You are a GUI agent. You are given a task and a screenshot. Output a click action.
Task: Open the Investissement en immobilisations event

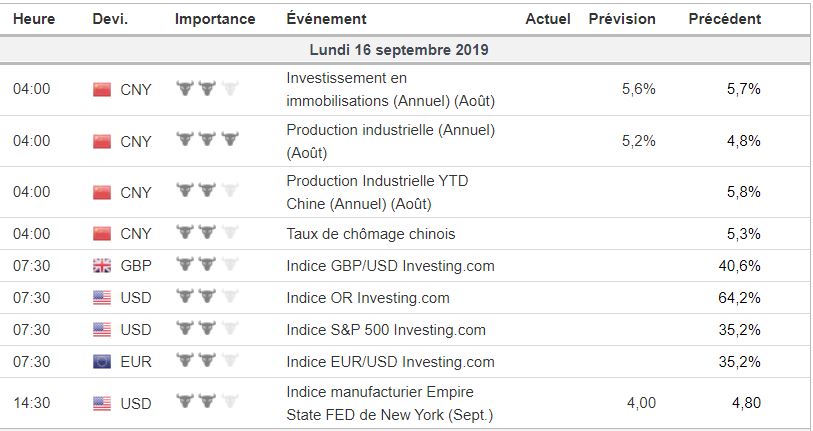pos(390,89)
